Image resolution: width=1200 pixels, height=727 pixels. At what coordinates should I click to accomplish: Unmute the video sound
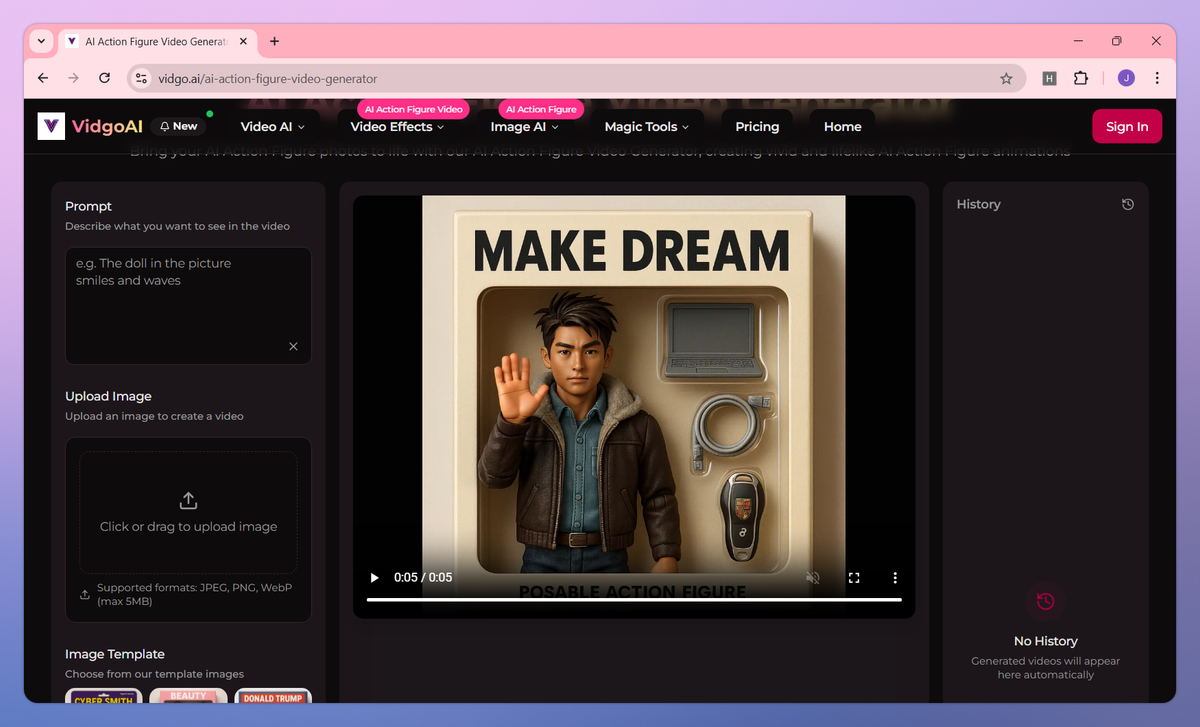pos(813,577)
